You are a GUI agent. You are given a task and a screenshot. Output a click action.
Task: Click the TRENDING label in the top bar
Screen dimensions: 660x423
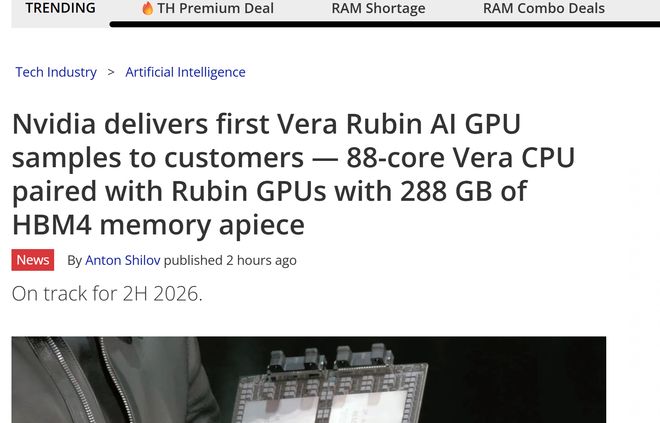point(60,8)
